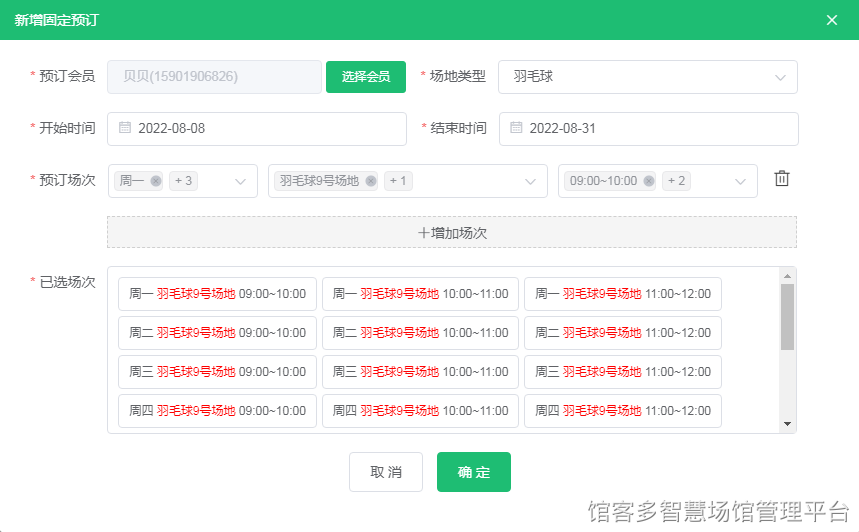Open the time slot dropdown arrow

(x=740, y=181)
